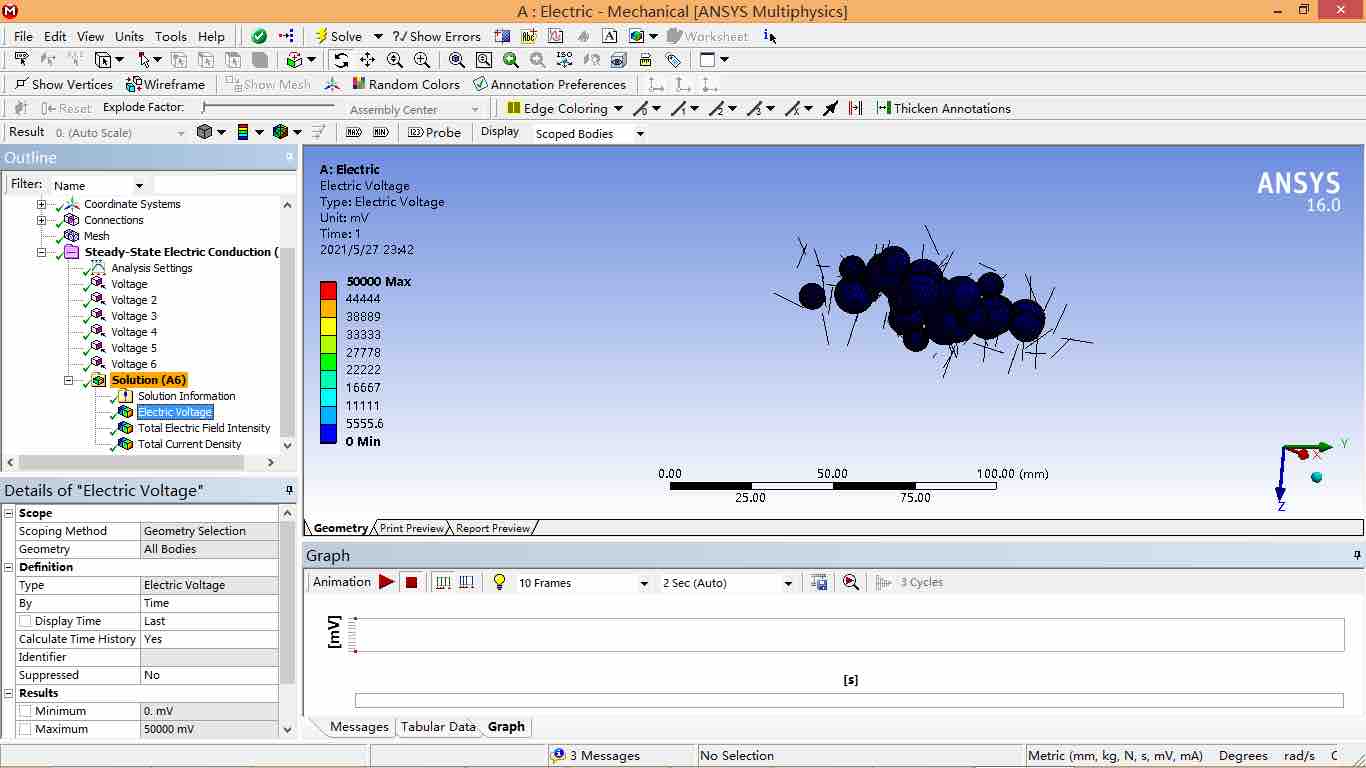Open the Tools menu
The width and height of the screenshot is (1366, 768).
(x=171, y=36)
